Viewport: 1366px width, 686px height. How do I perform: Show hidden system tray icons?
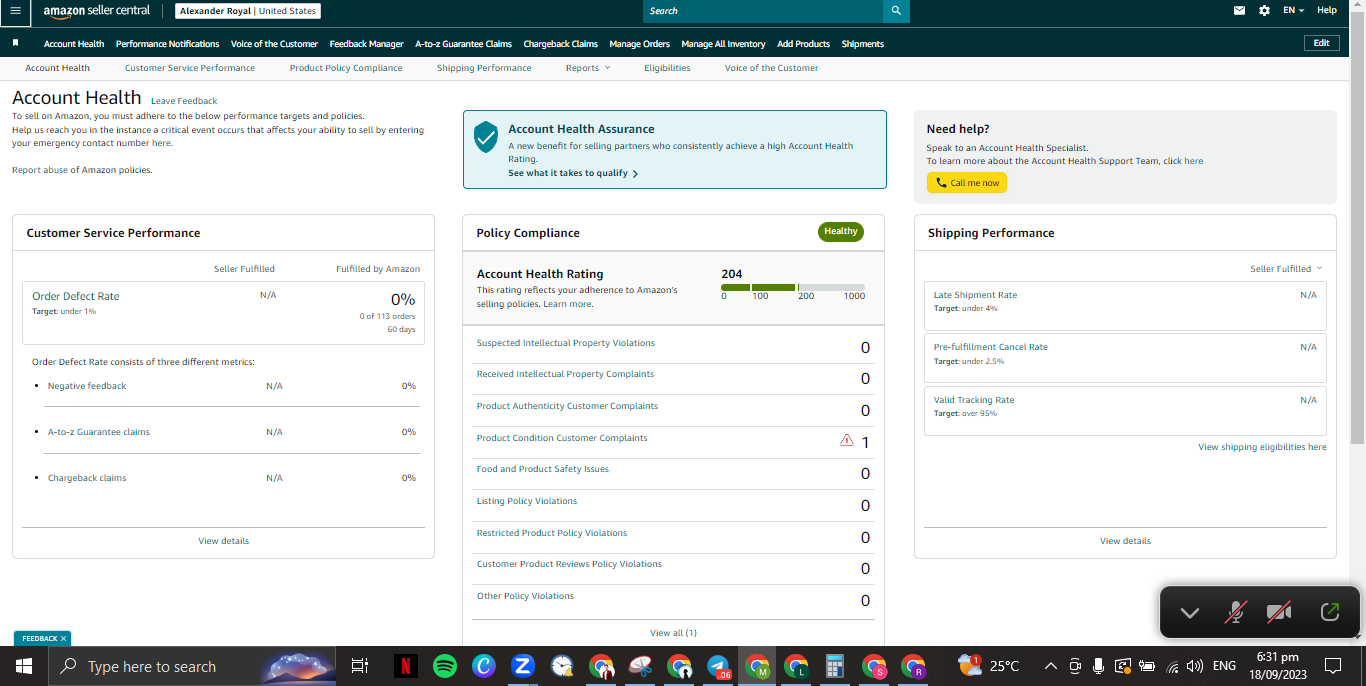click(1050, 666)
